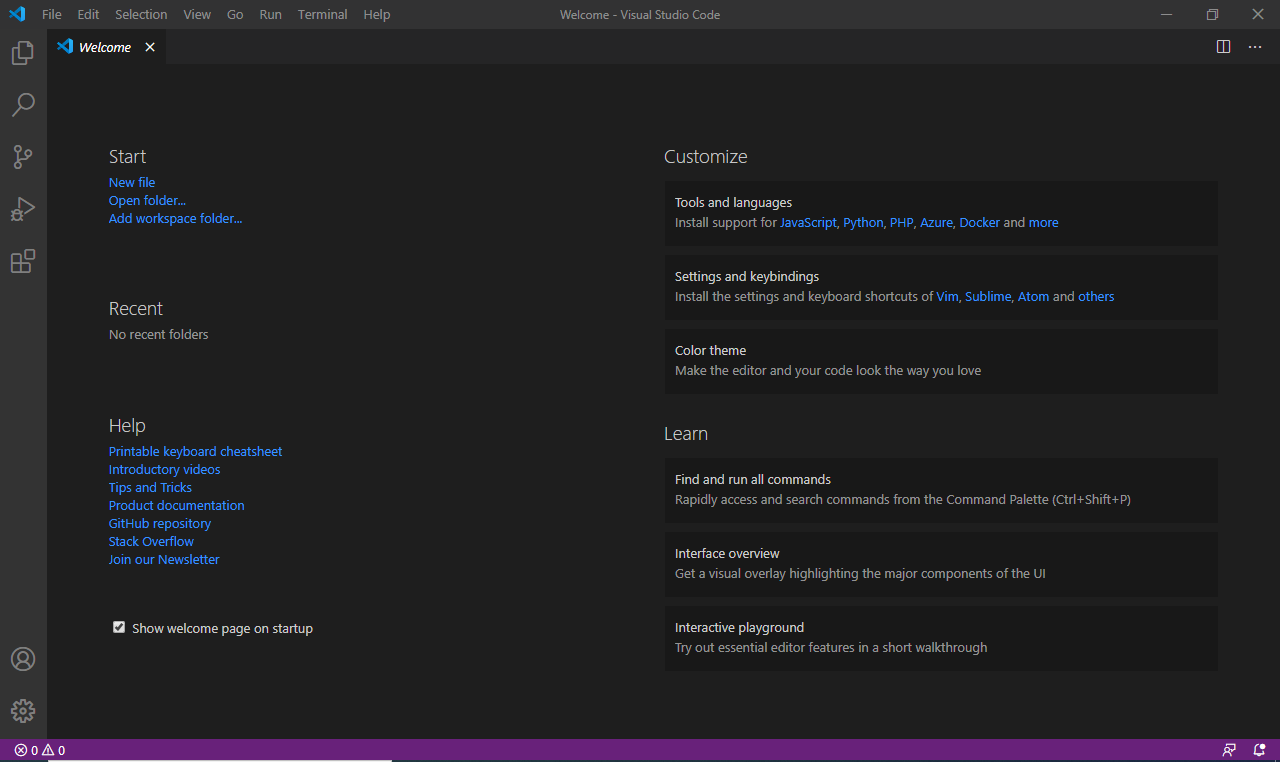1280x762 pixels.
Task: Click the New file link
Action: click(132, 182)
